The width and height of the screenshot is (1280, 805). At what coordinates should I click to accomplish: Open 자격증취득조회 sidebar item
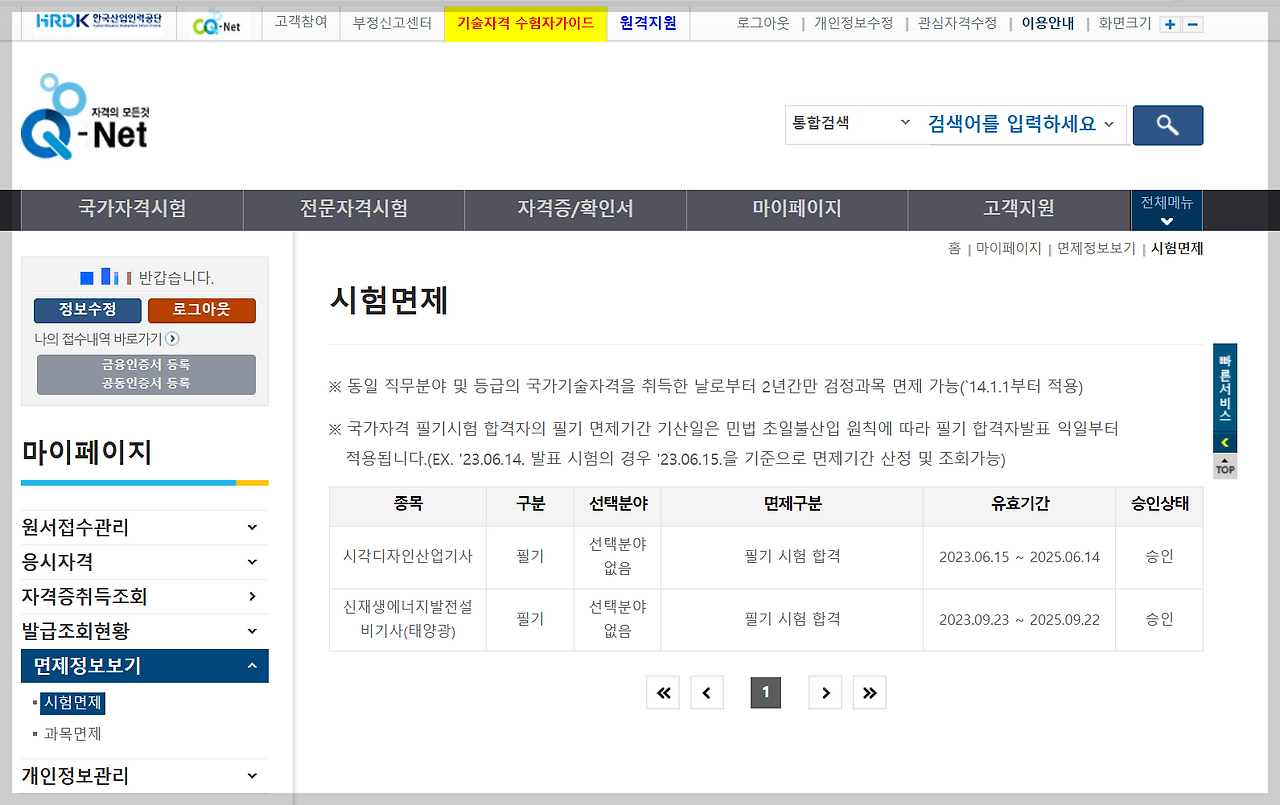click(145, 596)
